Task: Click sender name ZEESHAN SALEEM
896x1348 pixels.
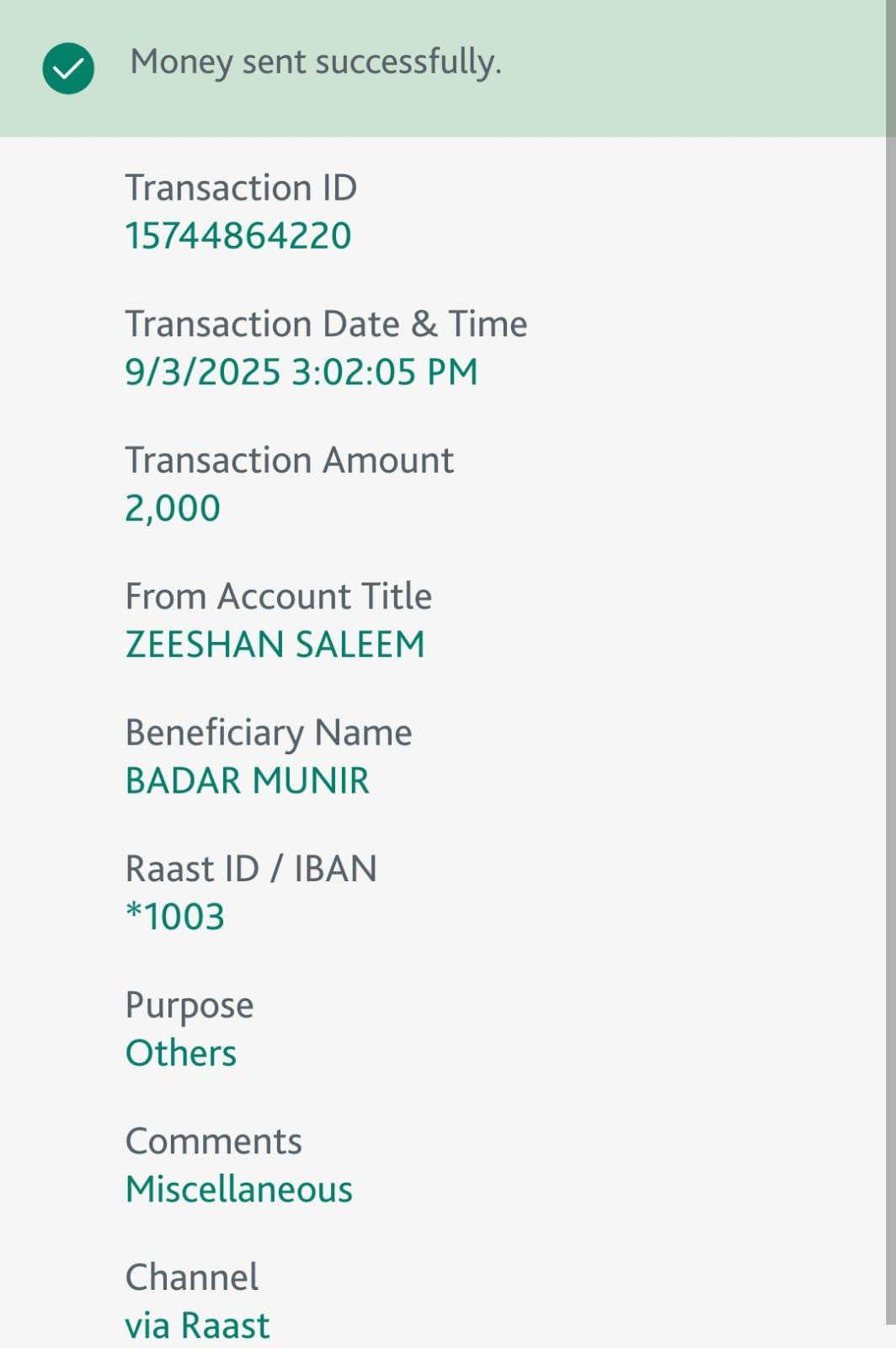Action: [x=275, y=645]
